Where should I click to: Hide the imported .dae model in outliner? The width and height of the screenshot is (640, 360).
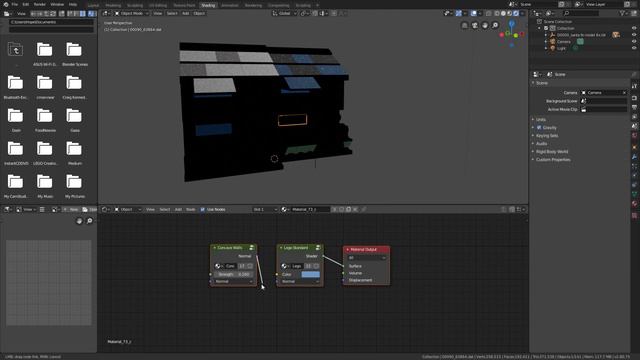(634, 35)
